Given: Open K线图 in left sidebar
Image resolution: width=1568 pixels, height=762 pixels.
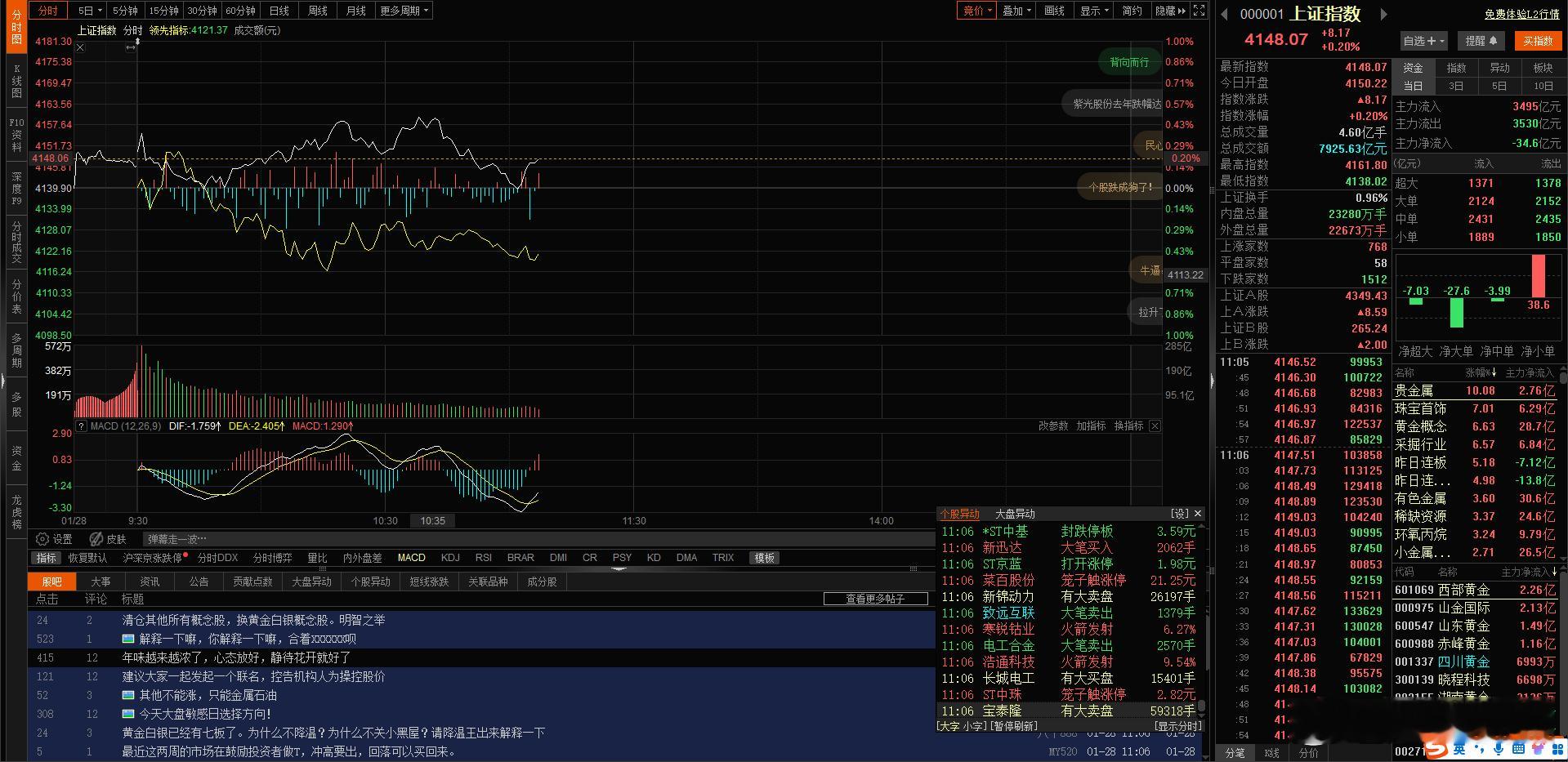Looking at the screenshot, I should coord(16,81).
